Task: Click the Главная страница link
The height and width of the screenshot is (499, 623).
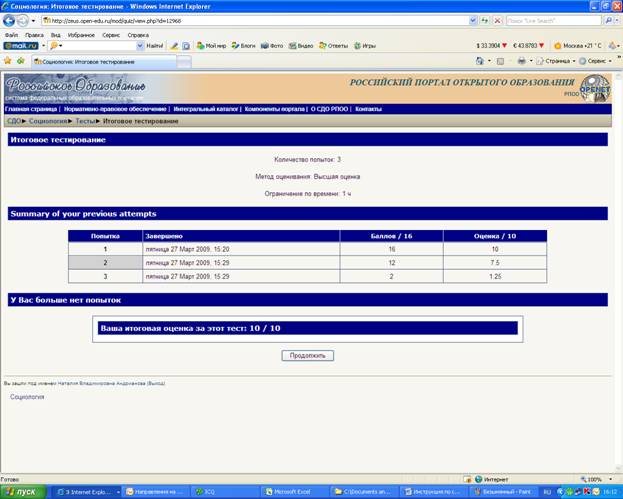Action: [31, 109]
